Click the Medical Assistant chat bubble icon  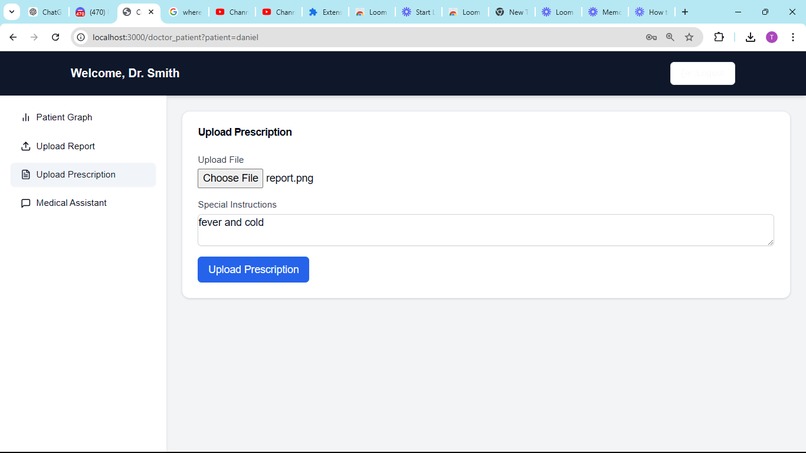pyautogui.click(x=26, y=203)
